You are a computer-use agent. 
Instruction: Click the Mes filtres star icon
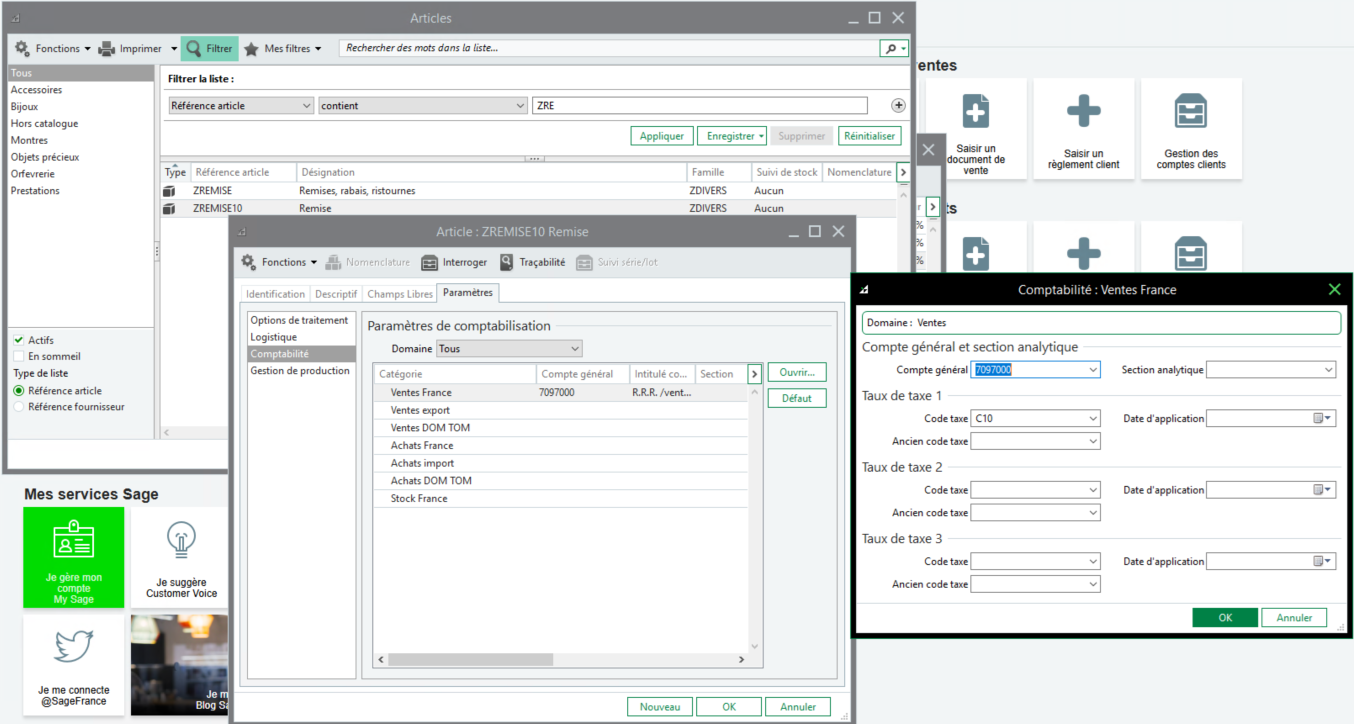[251, 48]
